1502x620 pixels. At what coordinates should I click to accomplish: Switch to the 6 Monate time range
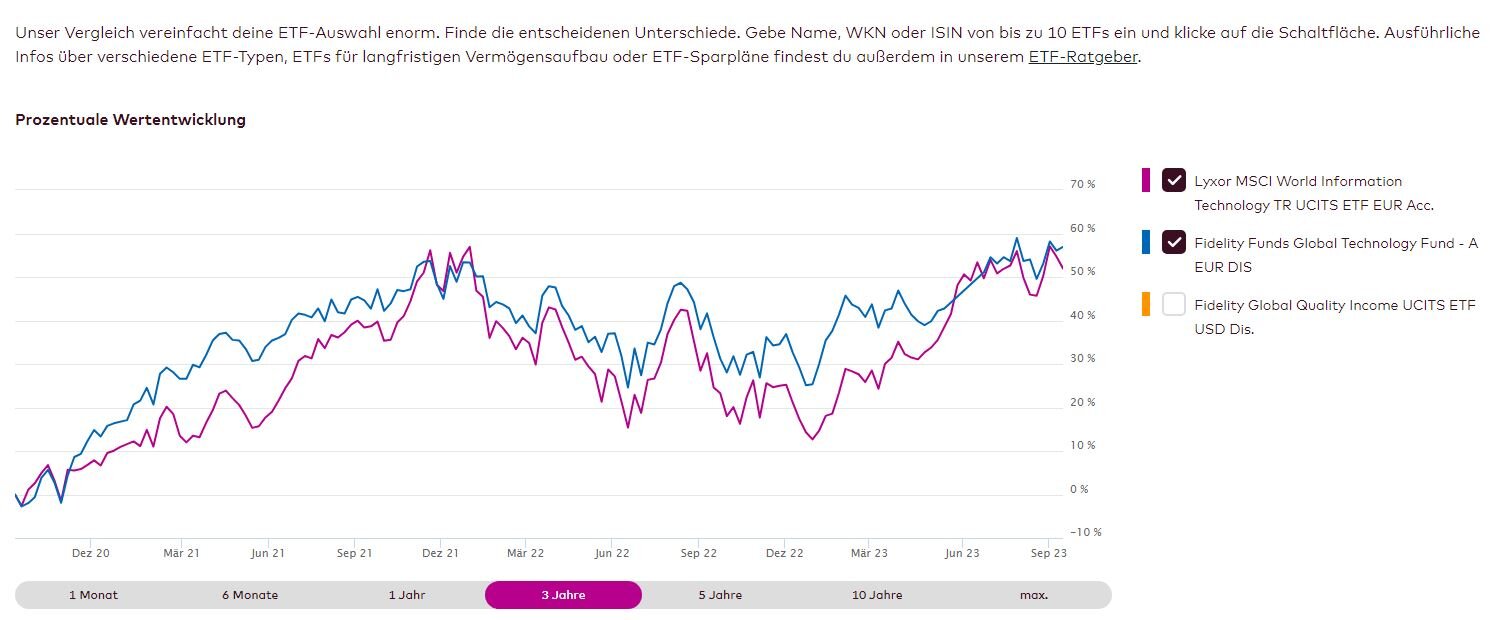pos(250,595)
